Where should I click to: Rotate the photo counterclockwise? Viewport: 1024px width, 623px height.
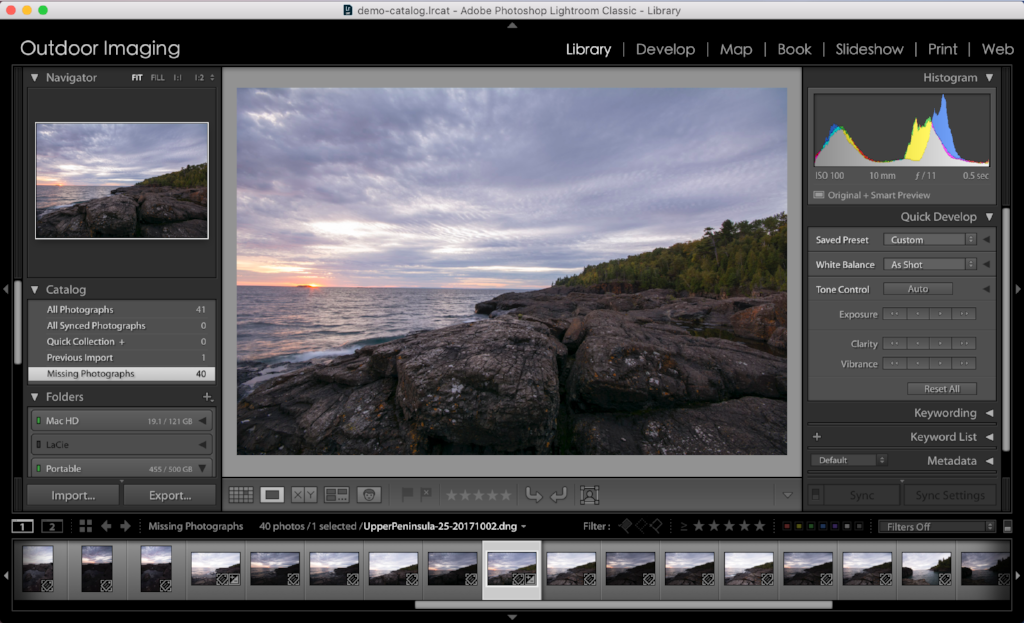coord(534,495)
